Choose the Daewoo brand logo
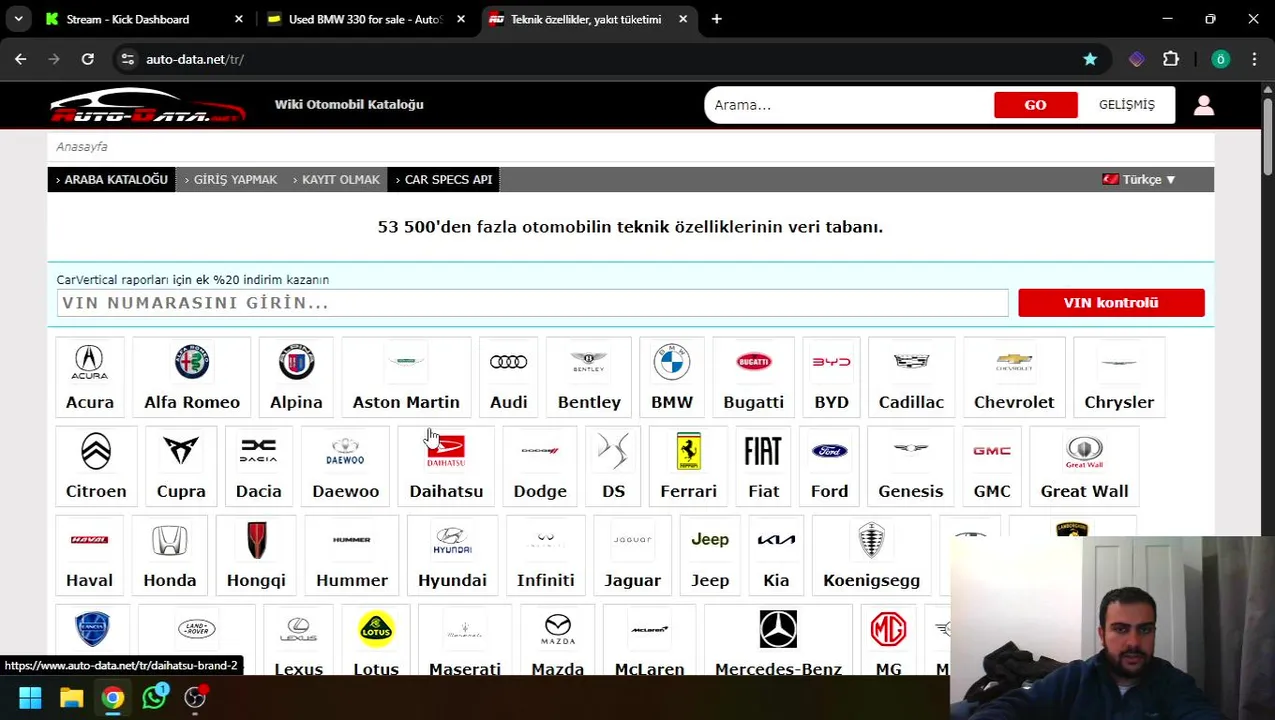This screenshot has width=1275, height=720. tap(345, 451)
